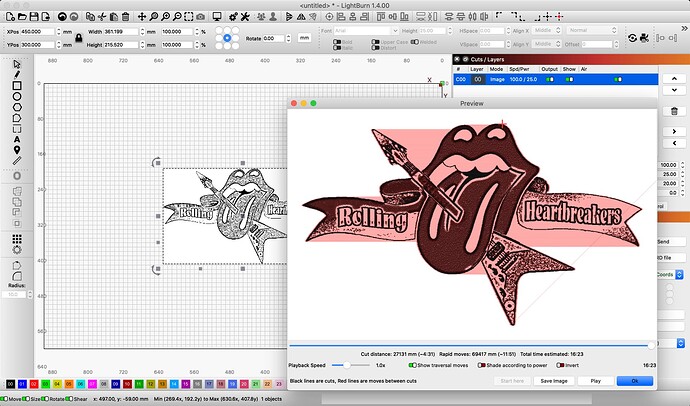
Task: Click the Ok button in Preview
Action: tap(635, 381)
